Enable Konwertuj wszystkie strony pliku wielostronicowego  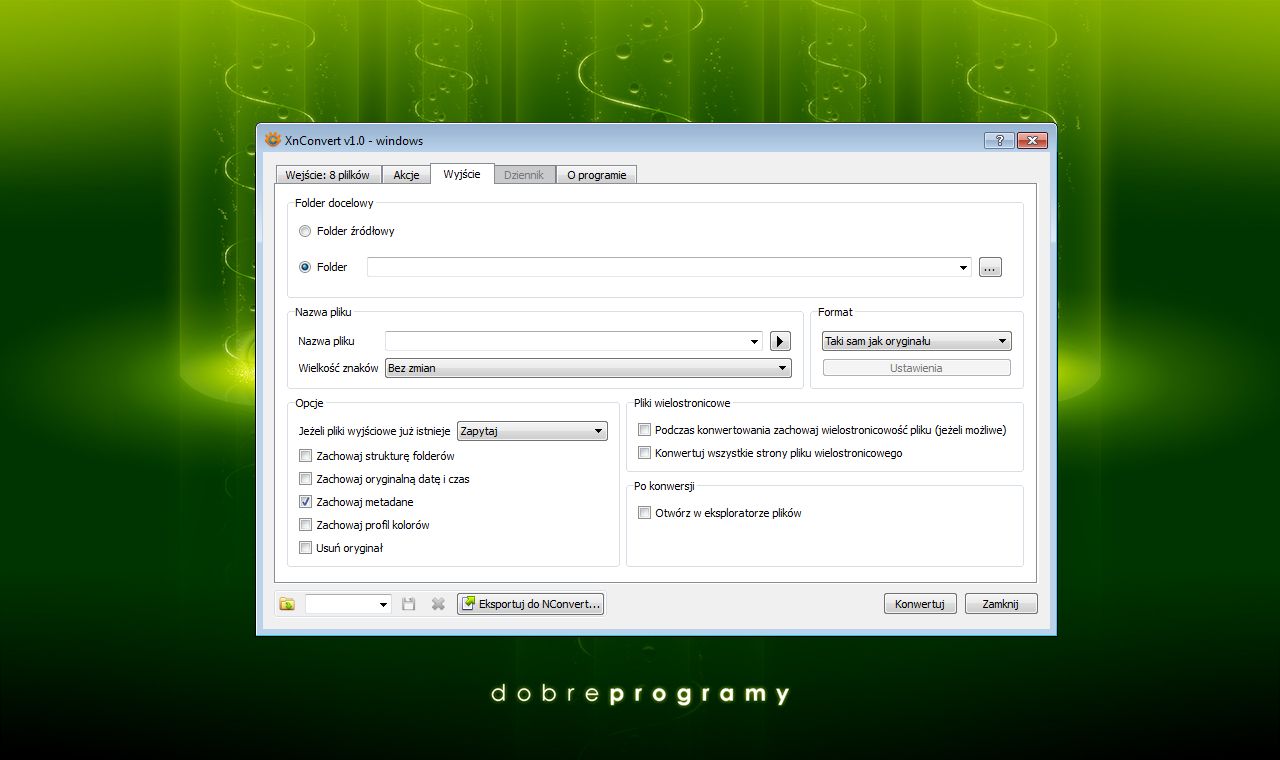click(645, 453)
